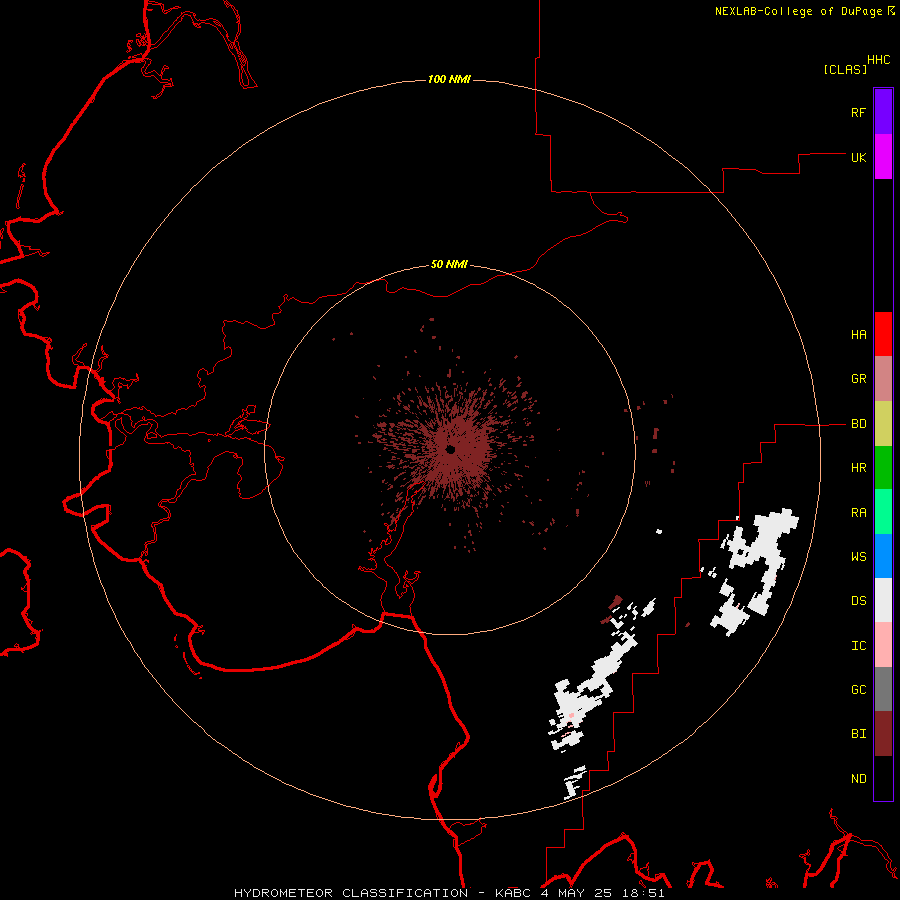Click the HA red legend swatch
The width and height of the screenshot is (900, 900).
point(883,334)
